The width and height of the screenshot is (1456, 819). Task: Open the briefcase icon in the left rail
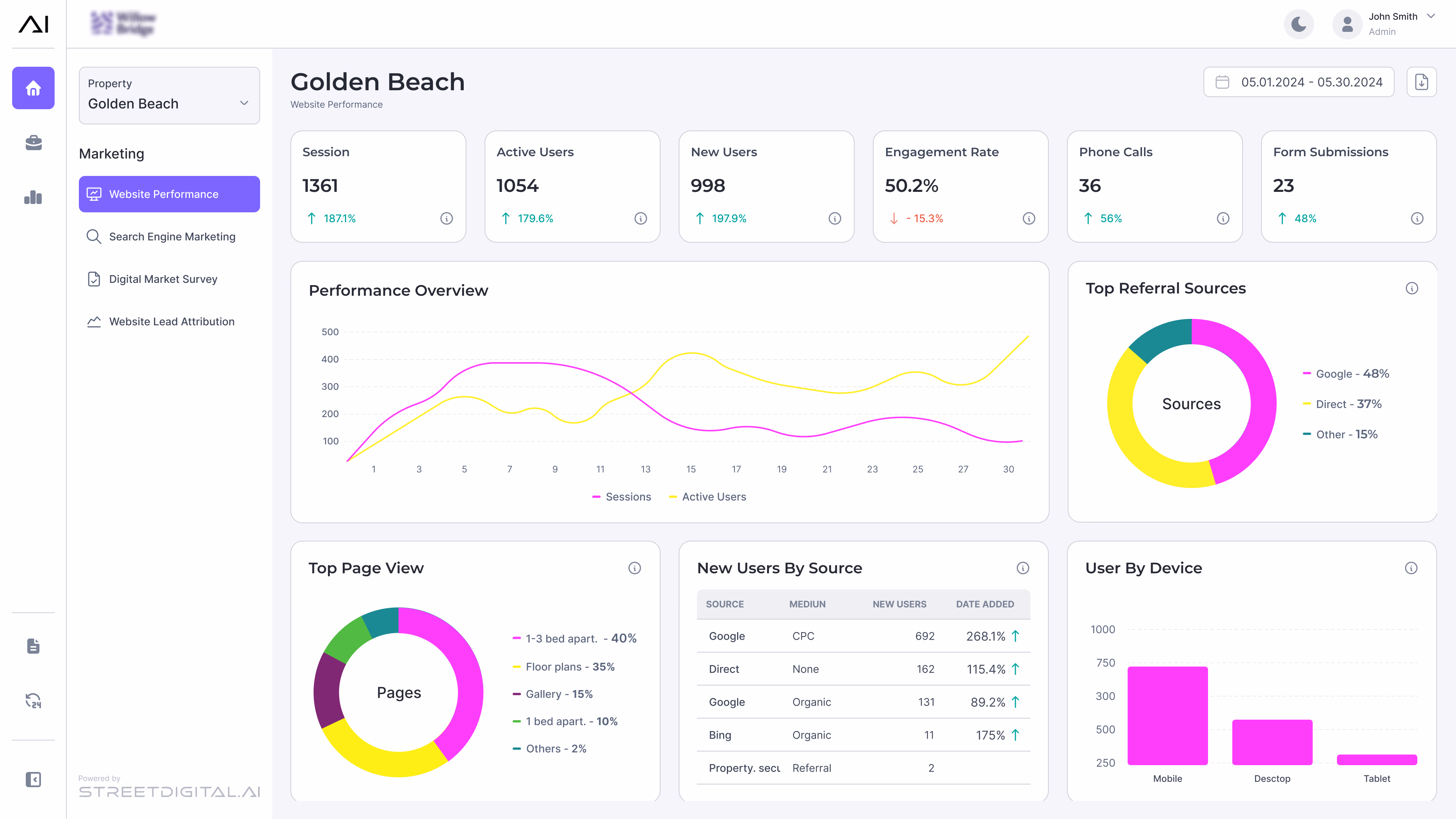pos(33,143)
